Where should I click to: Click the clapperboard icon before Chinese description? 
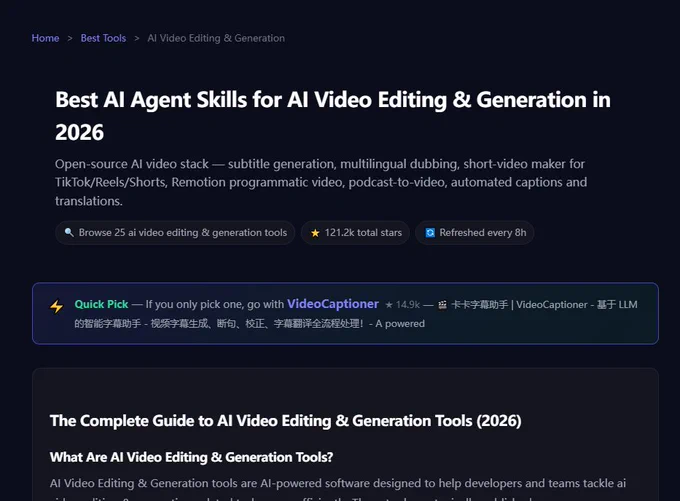coord(442,305)
